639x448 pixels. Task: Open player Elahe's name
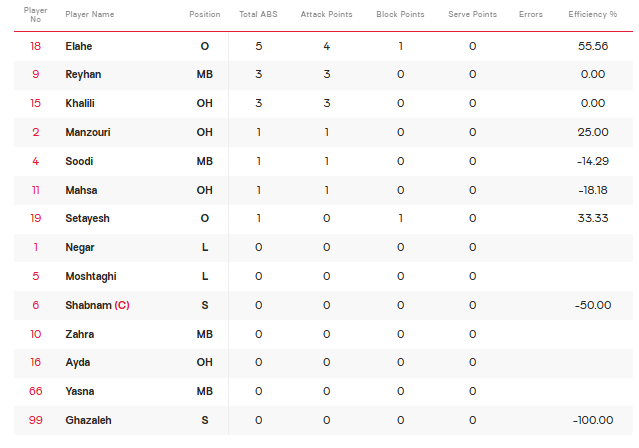[x=79, y=46]
